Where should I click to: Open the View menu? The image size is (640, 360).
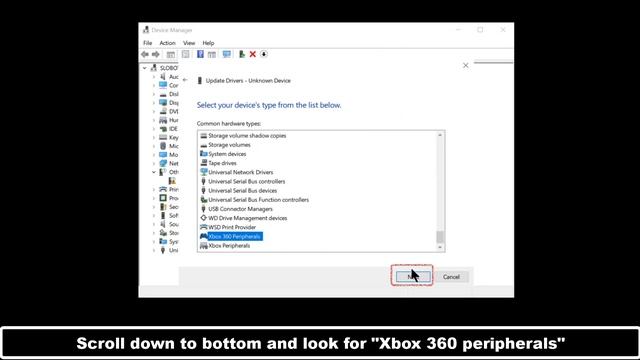point(189,43)
